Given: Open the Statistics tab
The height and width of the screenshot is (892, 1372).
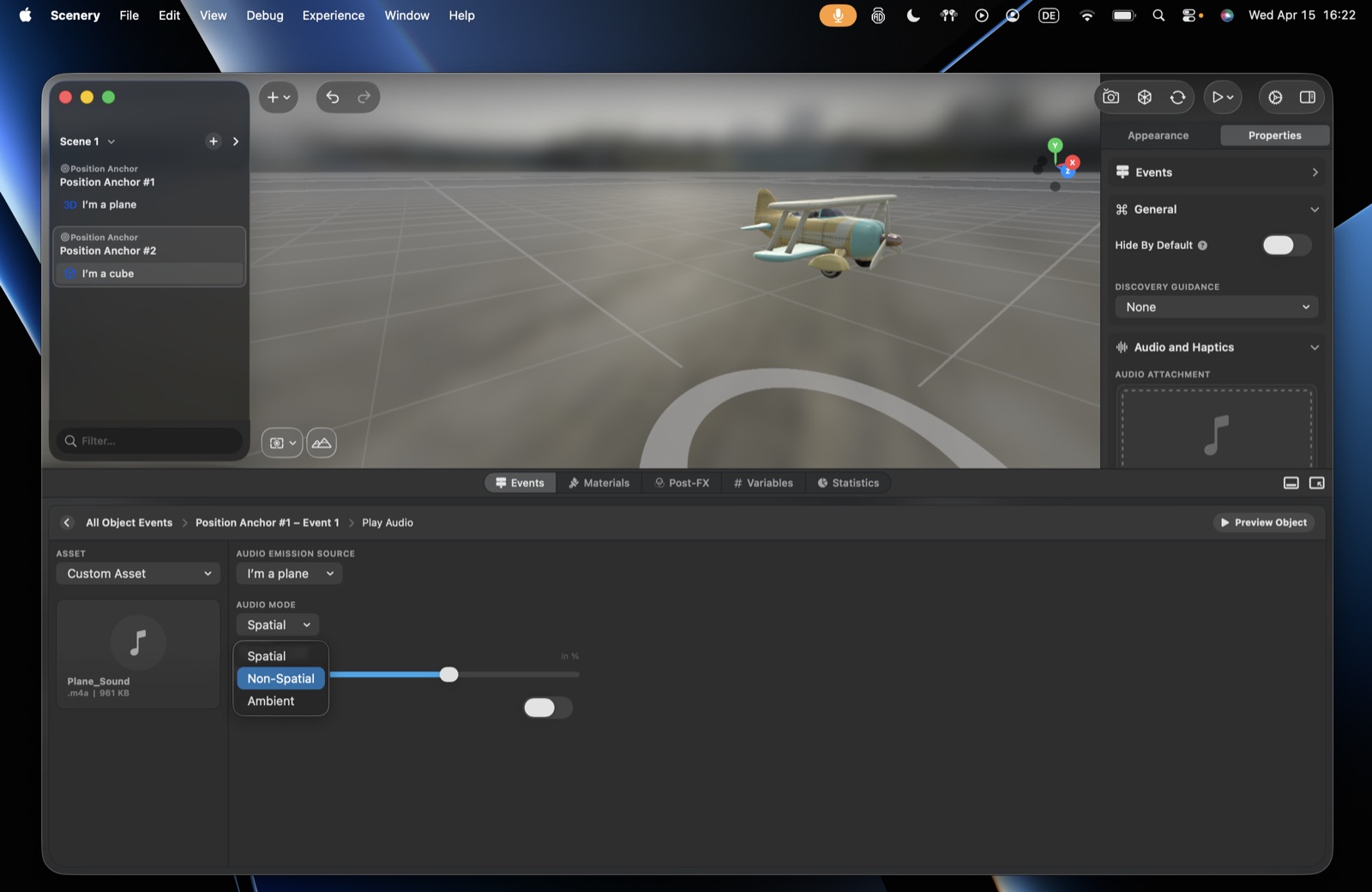Looking at the screenshot, I should pyautogui.click(x=848, y=483).
